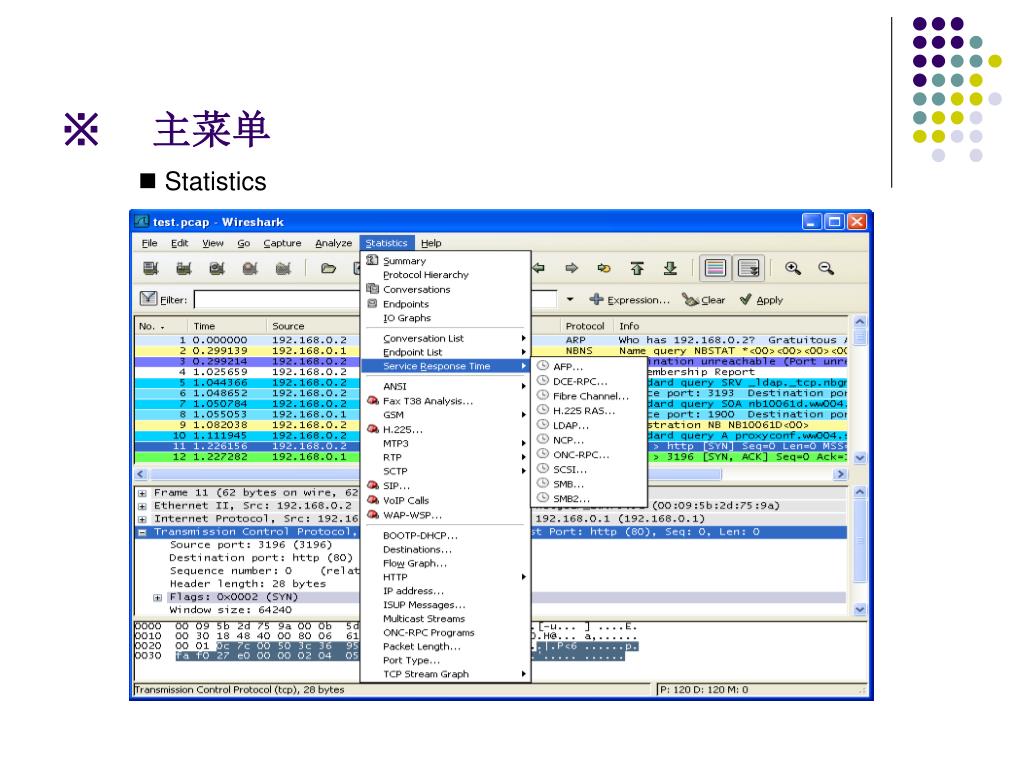The height and width of the screenshot is (768, 1024).
Task: Expand the Internet Protocol tree node
Action: point(142,519)
